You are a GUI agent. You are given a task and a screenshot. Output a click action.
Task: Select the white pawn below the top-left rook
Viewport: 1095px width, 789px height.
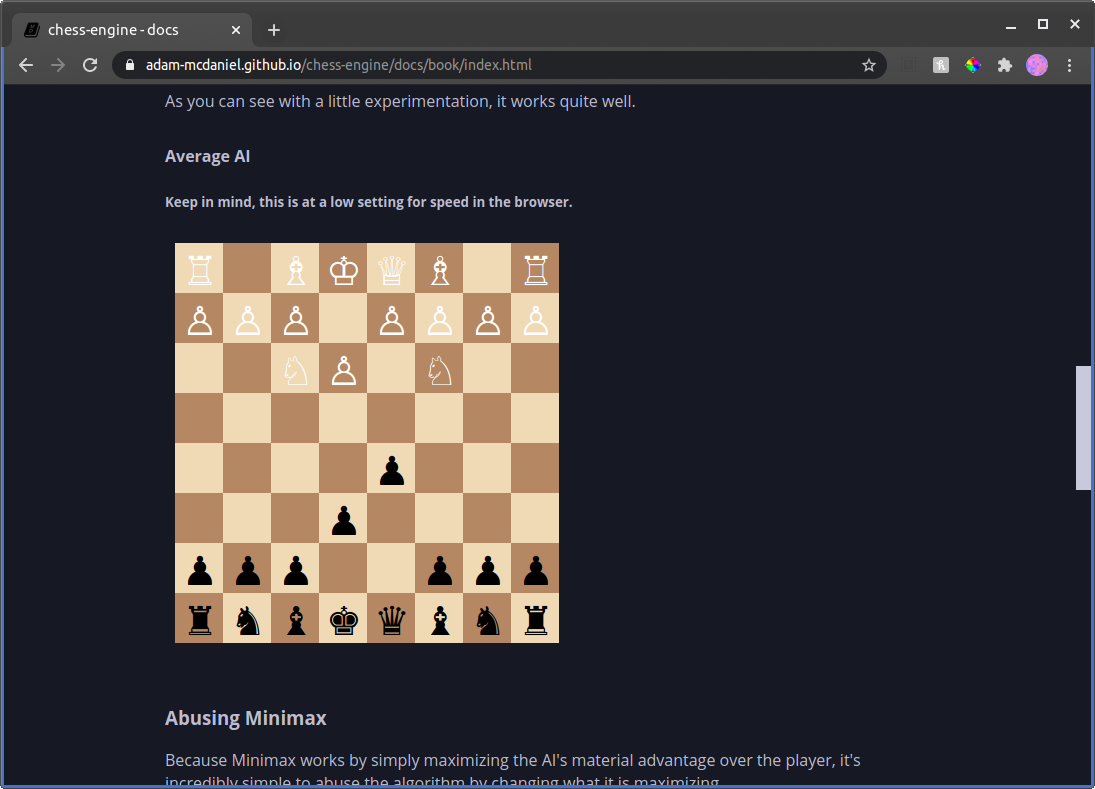(200, 319)
